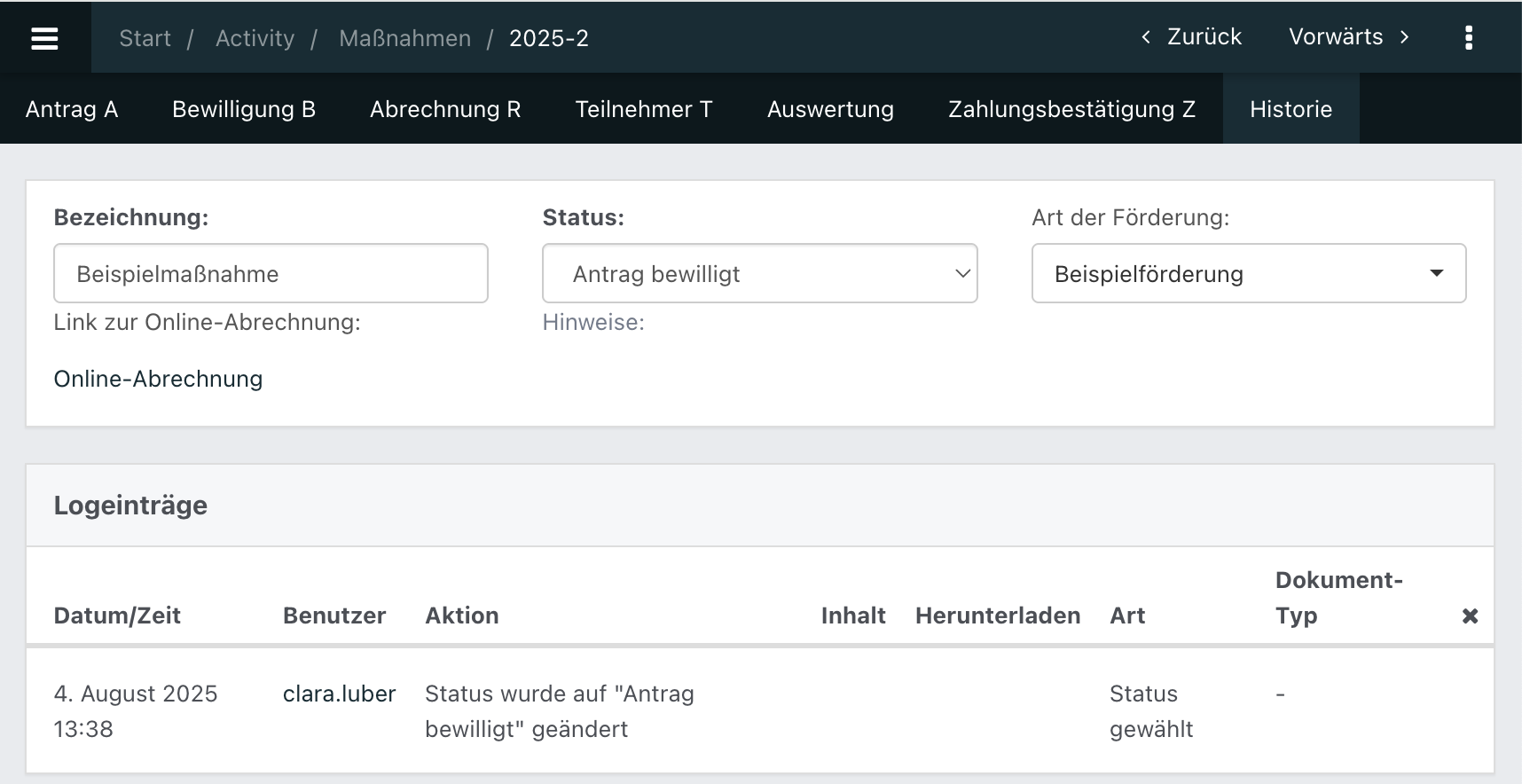Sort by Datum/Zeit column header
This screenshot has width=1522, height=784.
(x=117, y=615)
